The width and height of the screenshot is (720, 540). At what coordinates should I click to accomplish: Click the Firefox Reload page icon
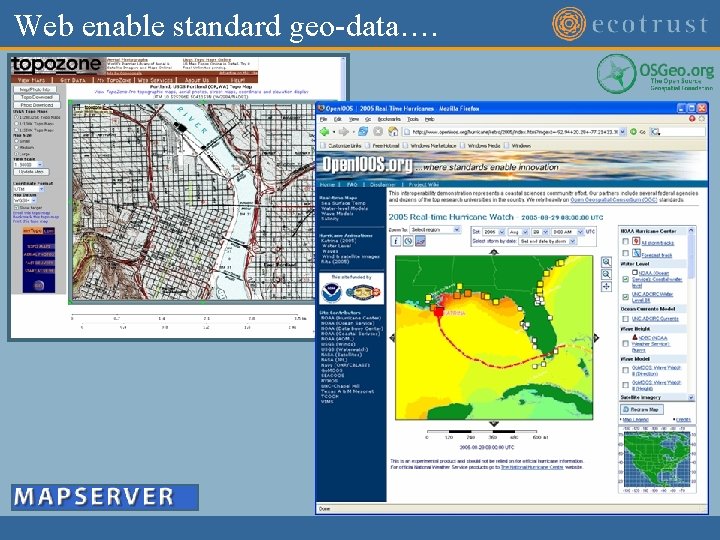click(x=363, y=132)
